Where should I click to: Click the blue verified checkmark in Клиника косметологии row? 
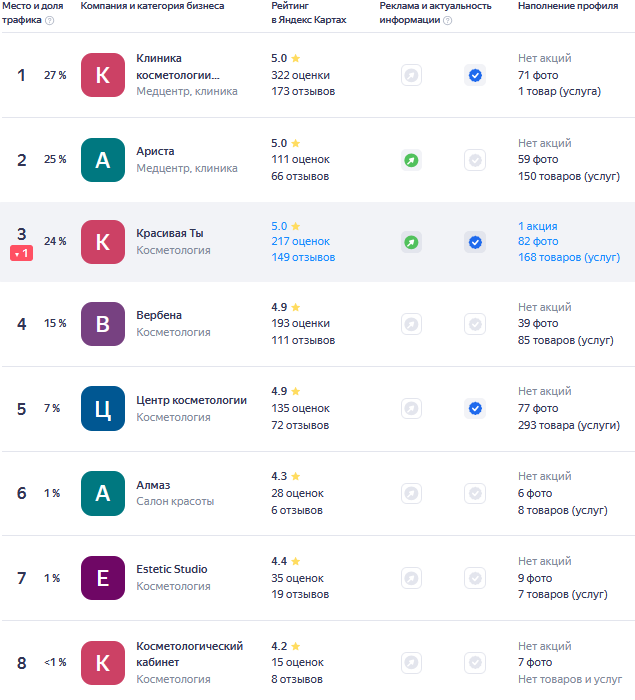pyautogui.click(x=475, y=75)
